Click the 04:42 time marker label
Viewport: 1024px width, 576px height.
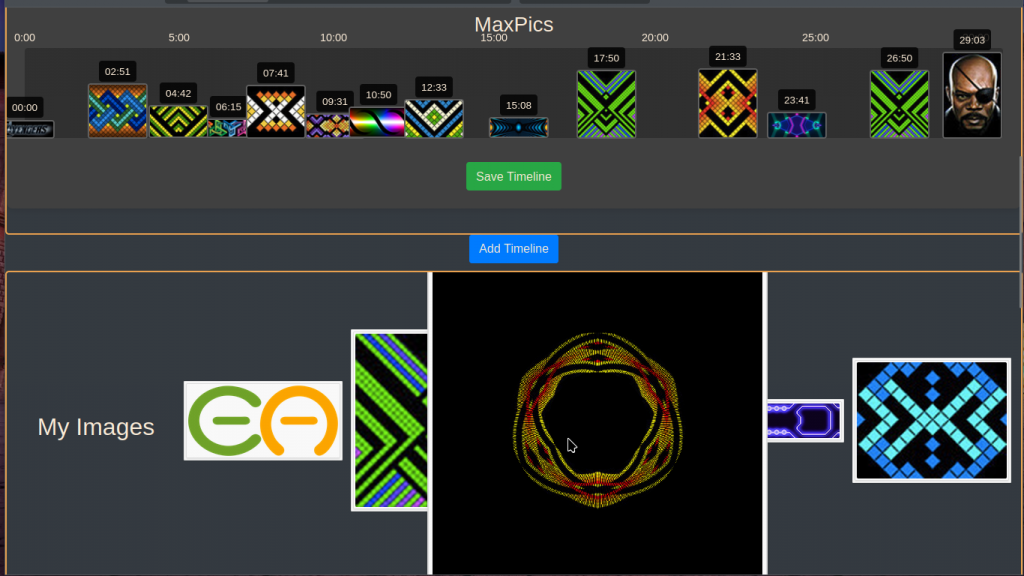point(178,93)
